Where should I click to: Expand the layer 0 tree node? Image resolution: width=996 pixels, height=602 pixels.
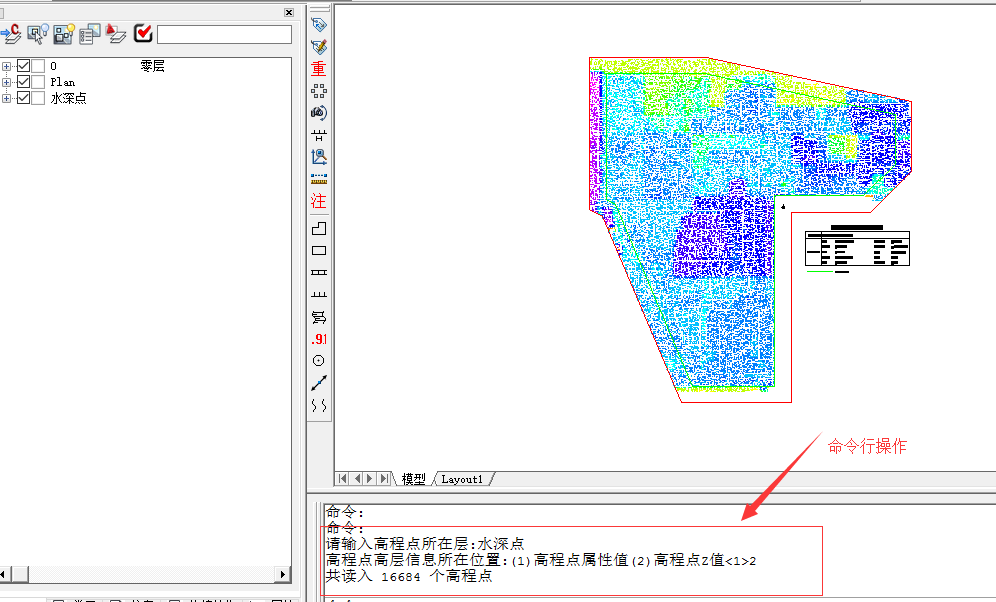pyautogui.click(x=7, y=67)
